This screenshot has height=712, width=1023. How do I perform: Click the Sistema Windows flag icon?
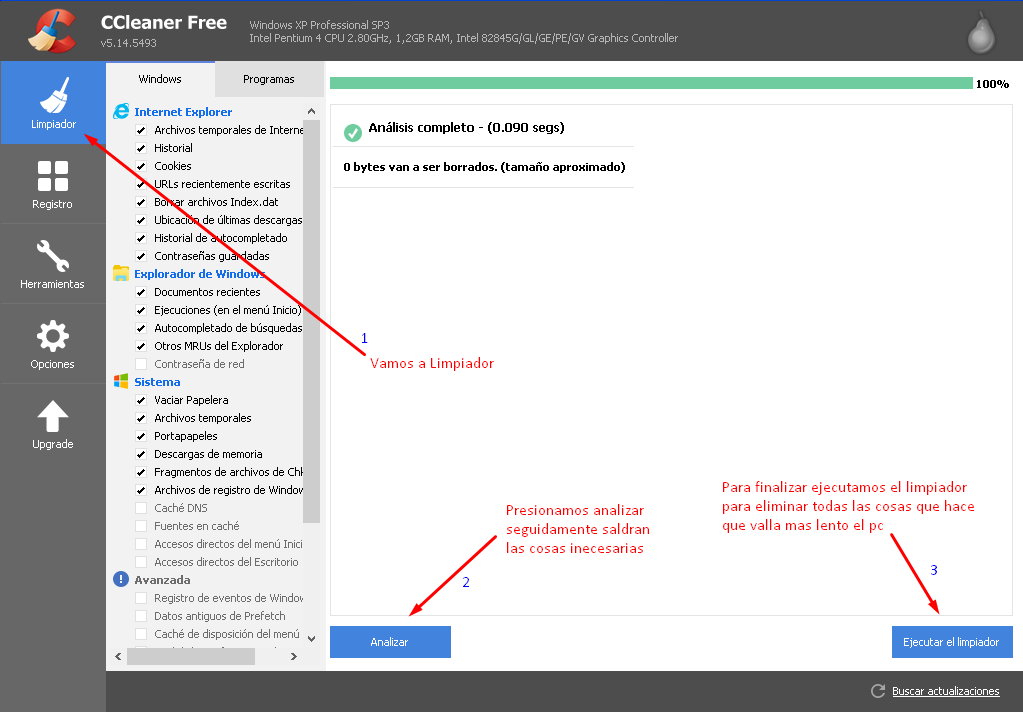click(121, 381)
